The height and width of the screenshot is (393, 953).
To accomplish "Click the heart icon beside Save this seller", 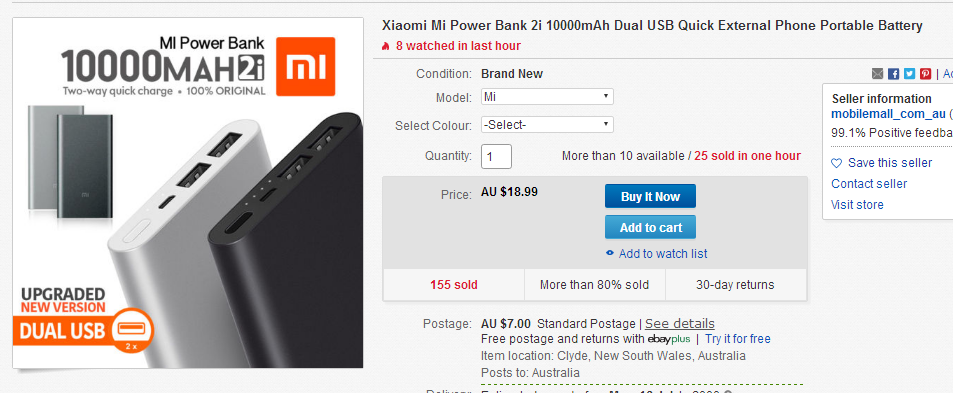I will coord(837,163).
